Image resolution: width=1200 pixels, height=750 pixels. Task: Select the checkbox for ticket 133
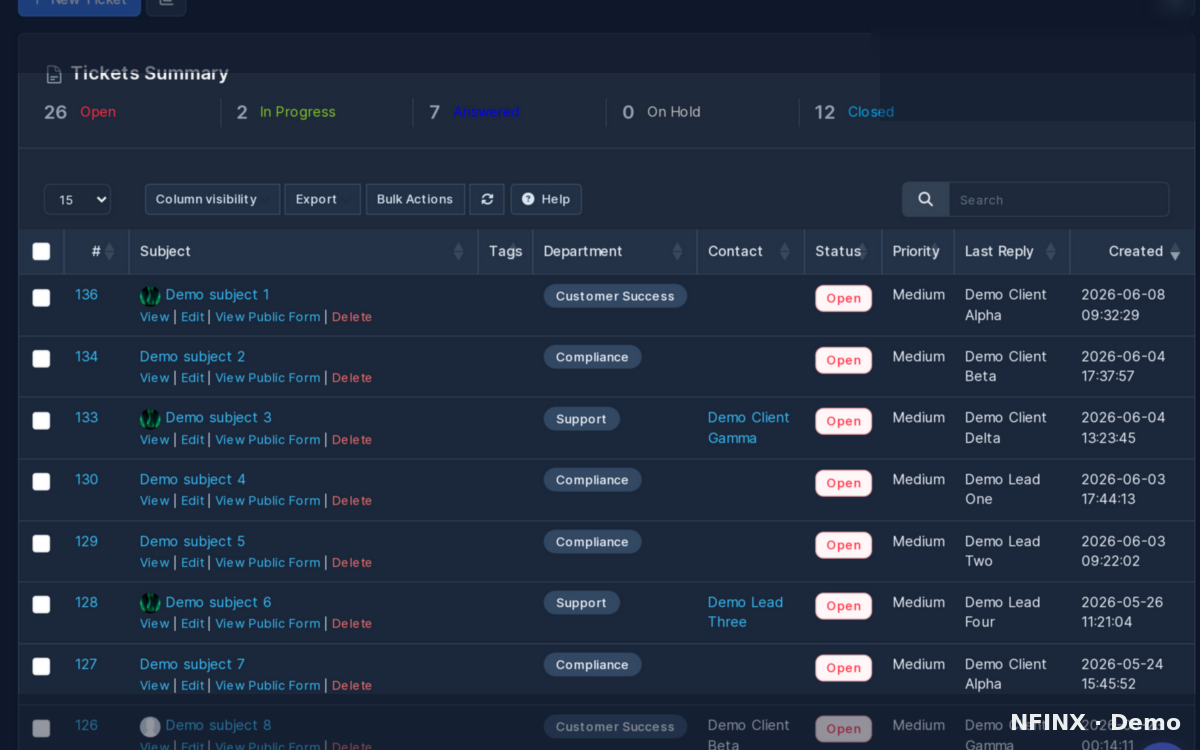click(x=41, y=420)
